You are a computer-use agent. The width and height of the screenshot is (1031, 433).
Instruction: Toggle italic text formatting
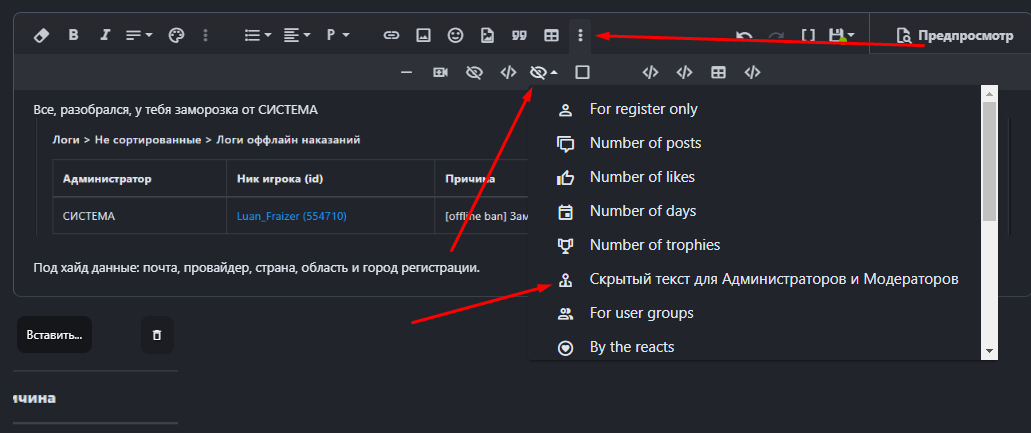104,35
